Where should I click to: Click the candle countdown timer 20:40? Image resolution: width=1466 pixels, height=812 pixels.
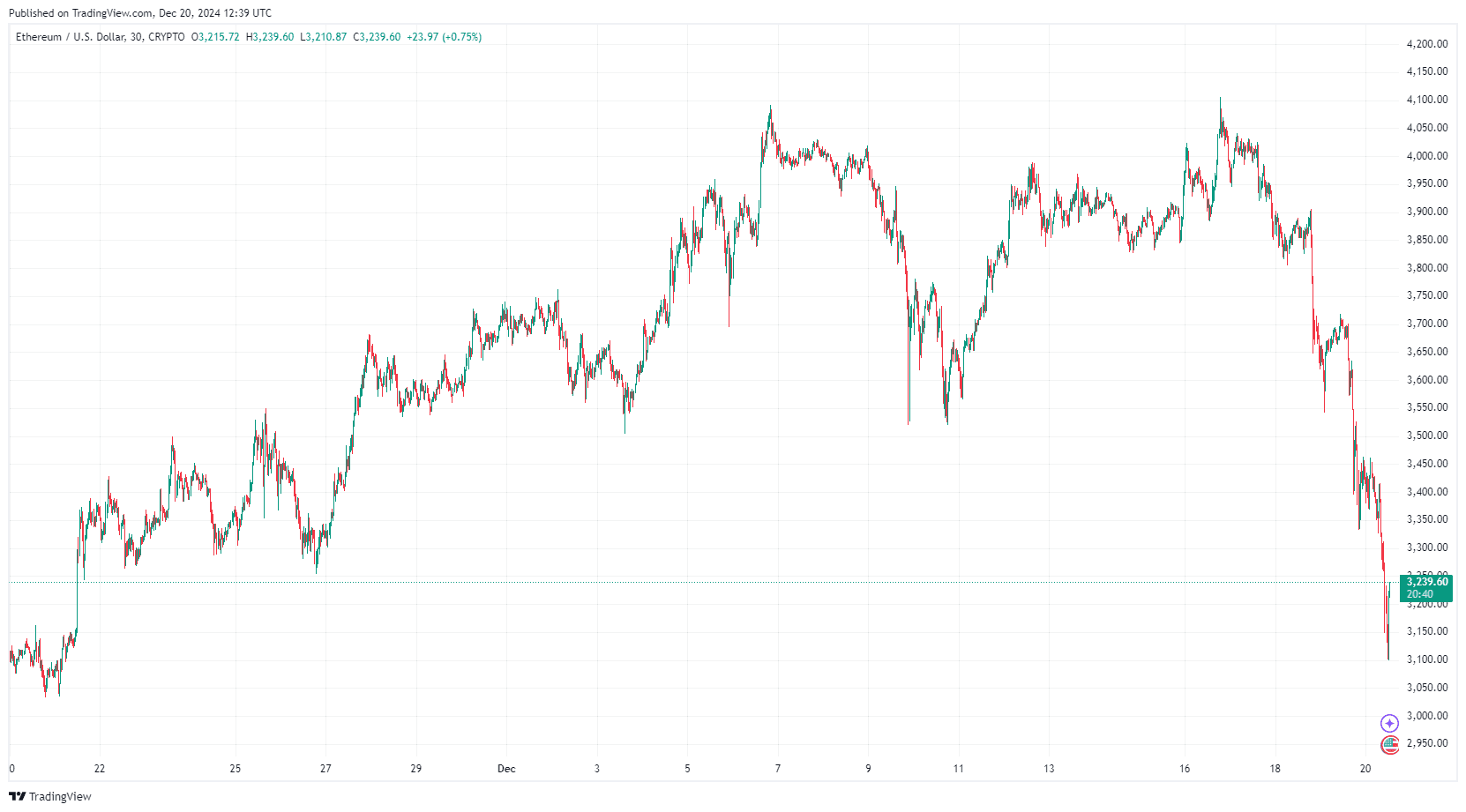tap(1420, 594)
